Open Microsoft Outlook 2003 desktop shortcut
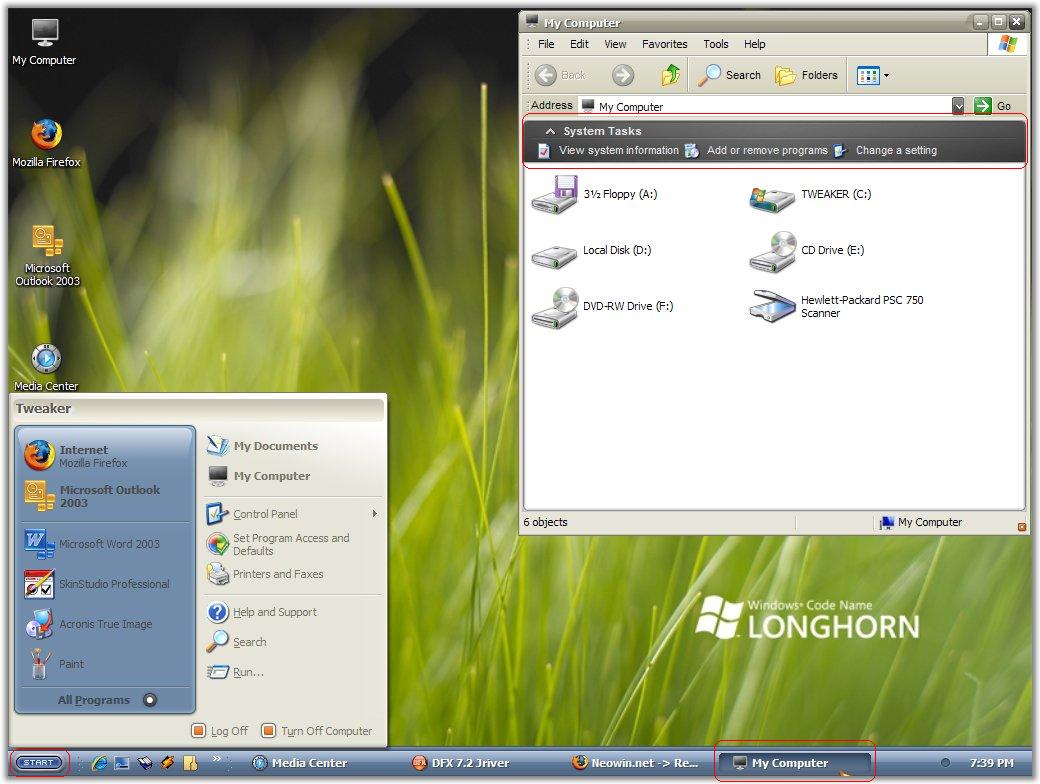The image size is (1040, 784). click(46, 241)
